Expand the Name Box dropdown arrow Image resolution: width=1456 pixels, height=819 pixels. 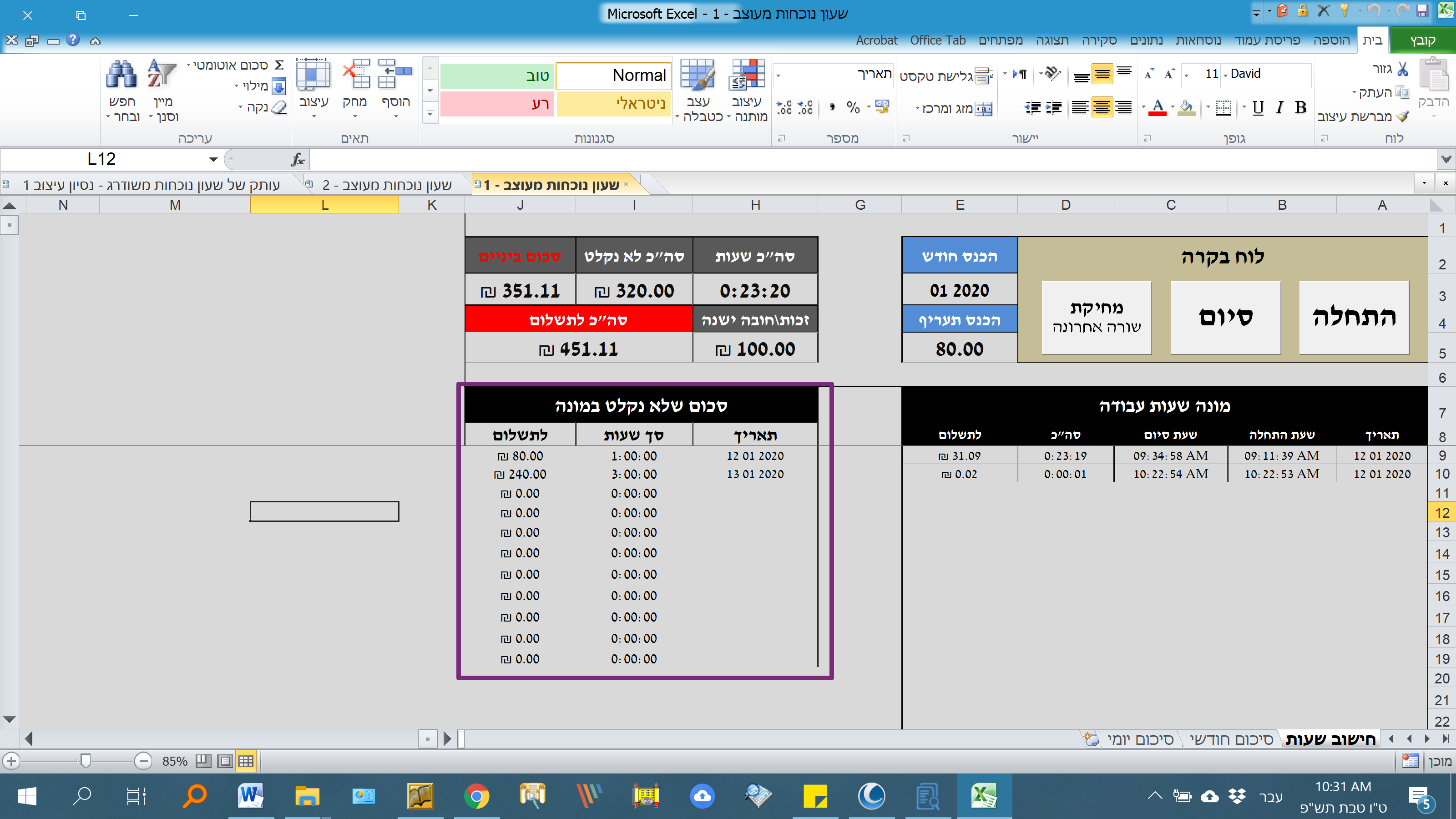[x=213, y=159]
